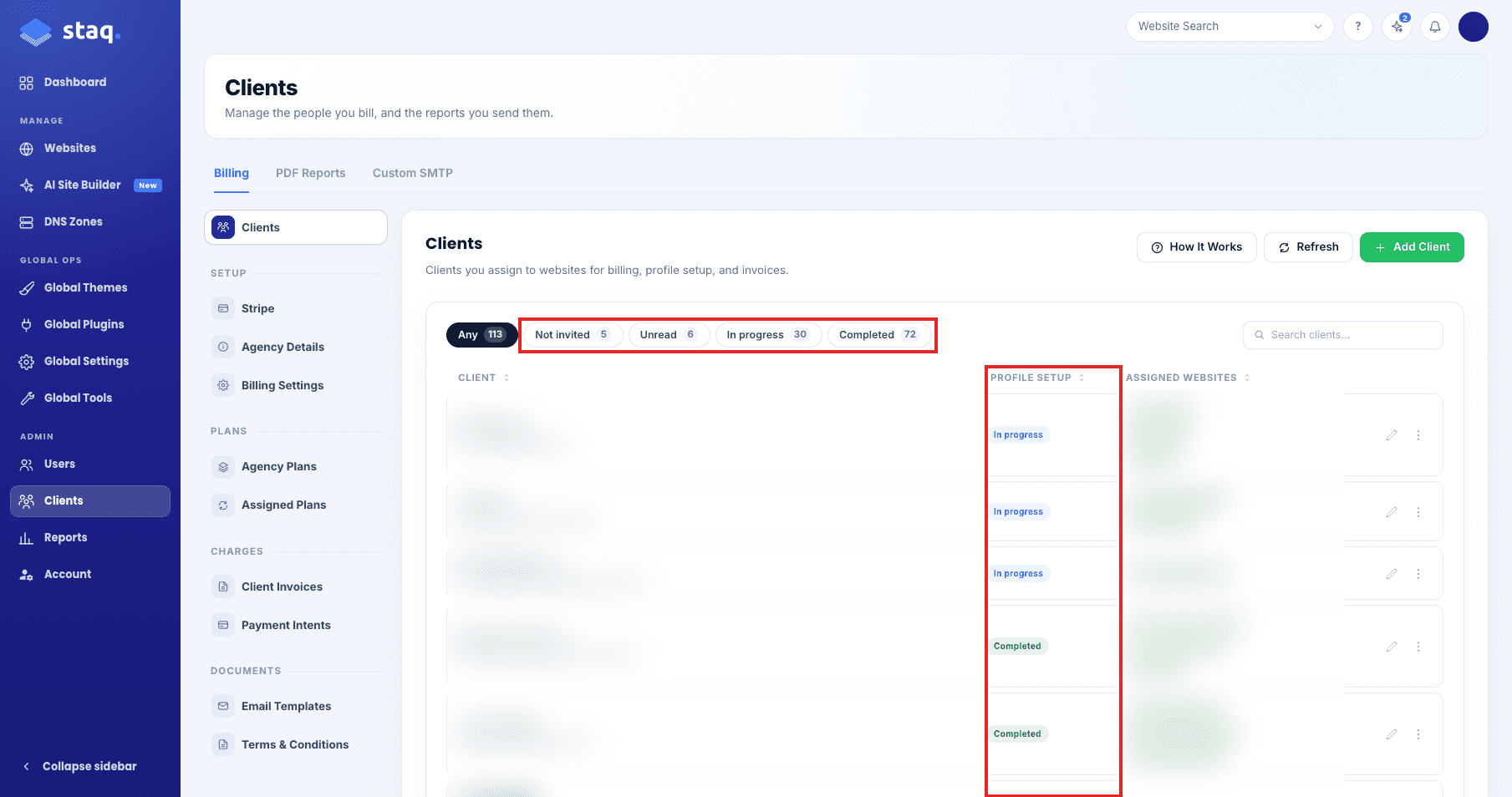
Task: Open Assigned Plans in billing panel
Action: click(x=296, y=505)
